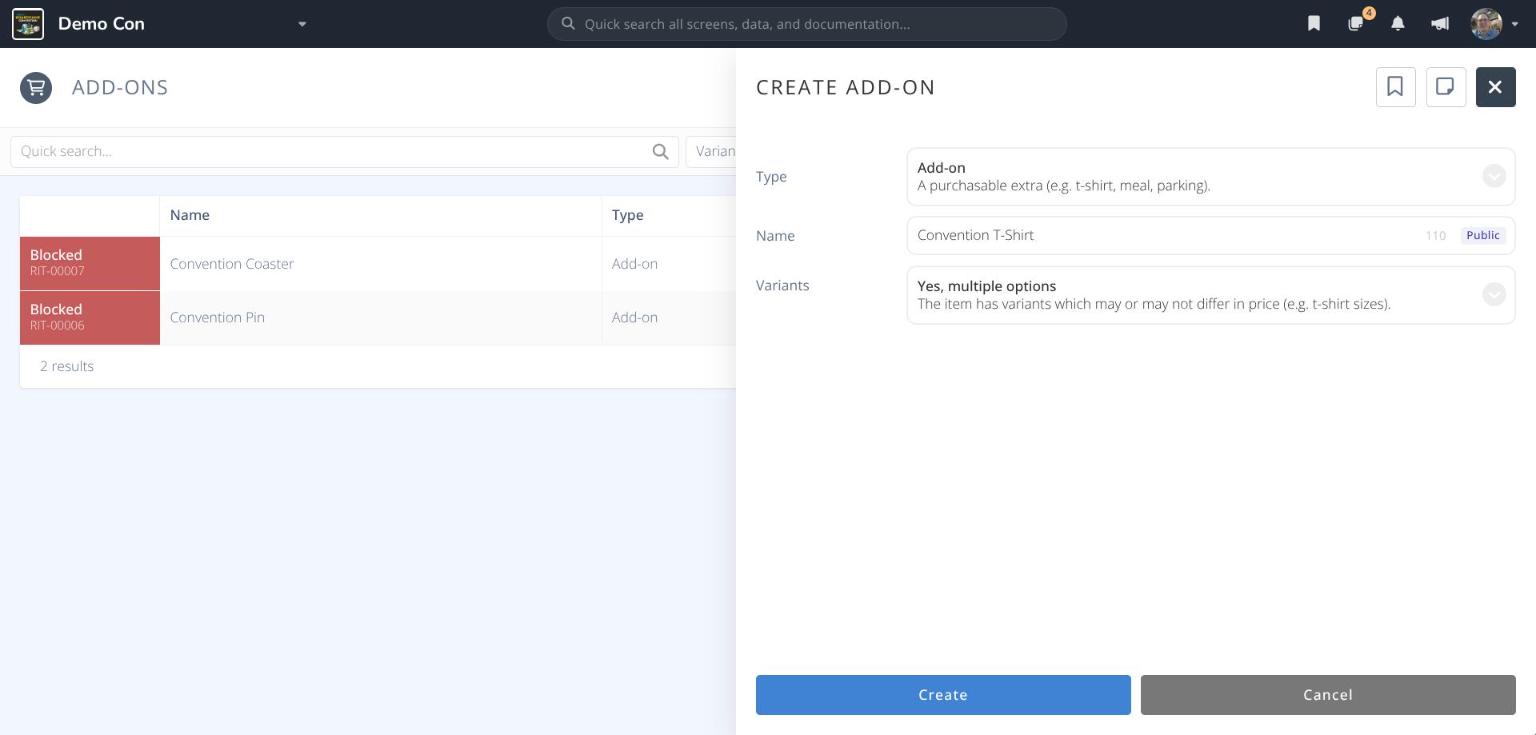This screenshot has height=735, width=1536.
Task: Focus the global quick search bar
Action: pos(807,24)
